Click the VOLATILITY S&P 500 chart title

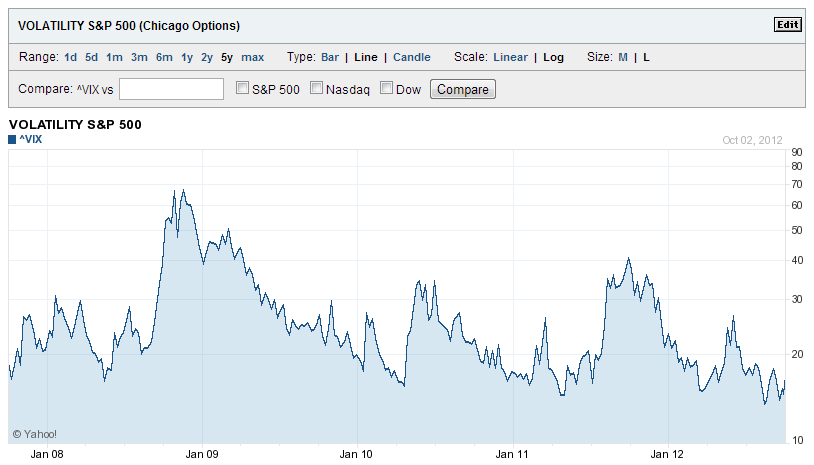click(x=75, y=125)
